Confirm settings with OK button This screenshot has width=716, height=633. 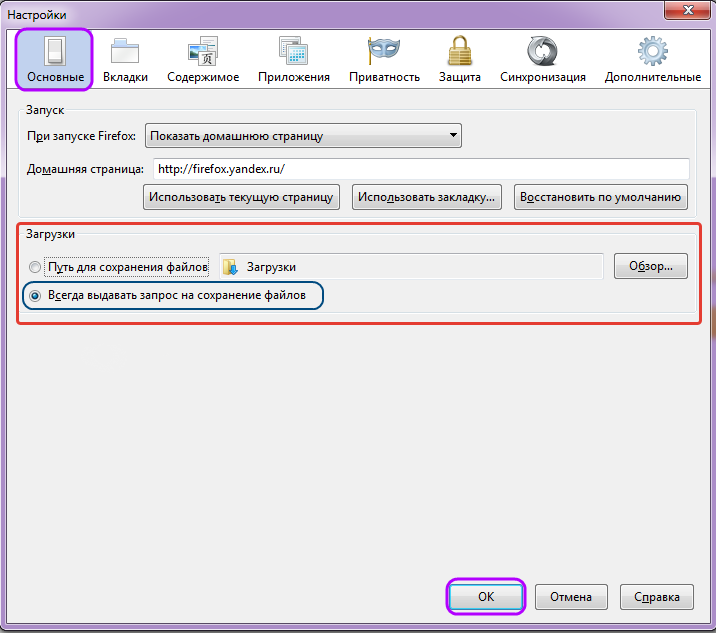tap(486, 596)
